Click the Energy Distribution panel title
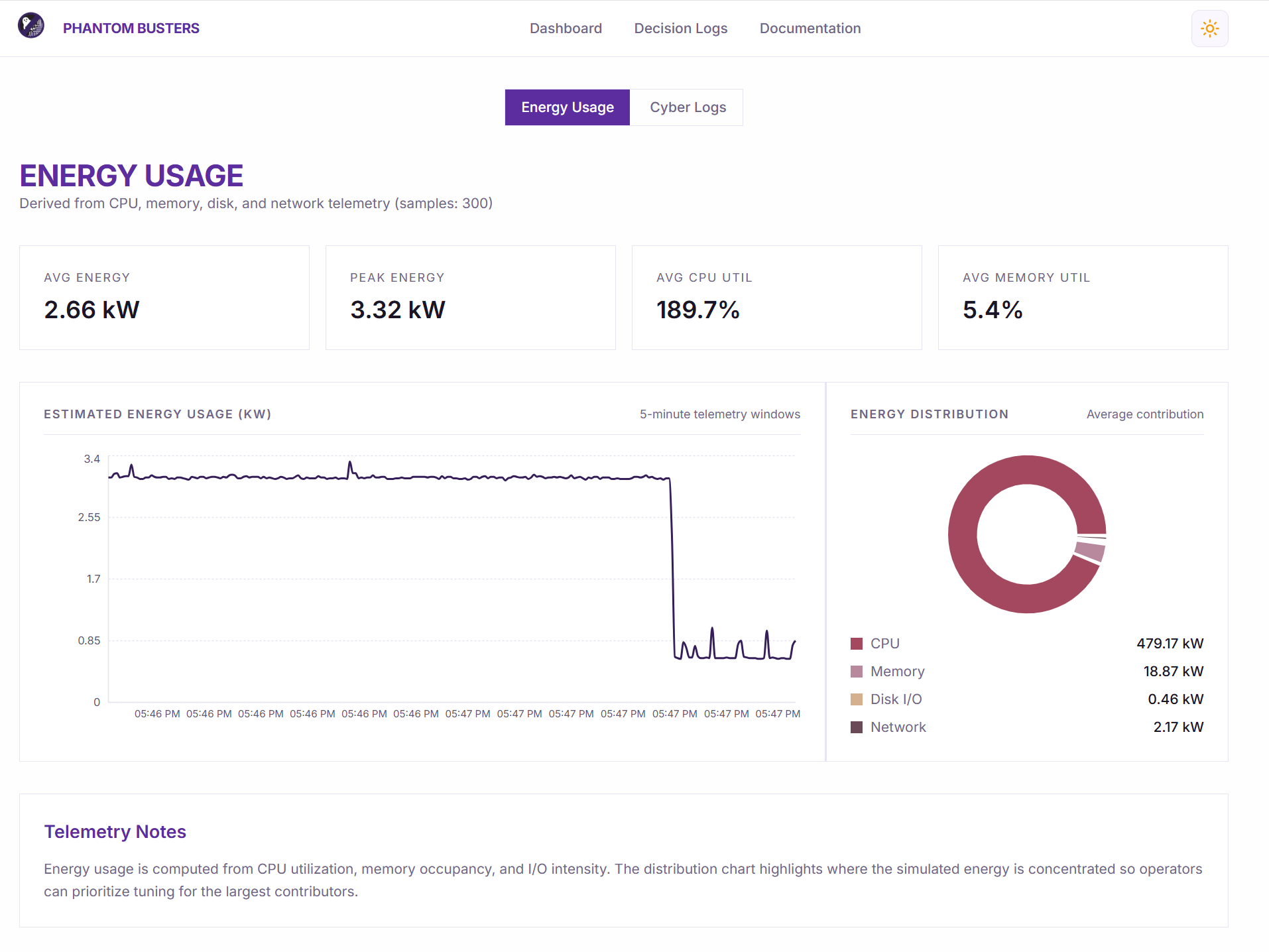This screenshot has width=1269, height=952. coord(930,414)
